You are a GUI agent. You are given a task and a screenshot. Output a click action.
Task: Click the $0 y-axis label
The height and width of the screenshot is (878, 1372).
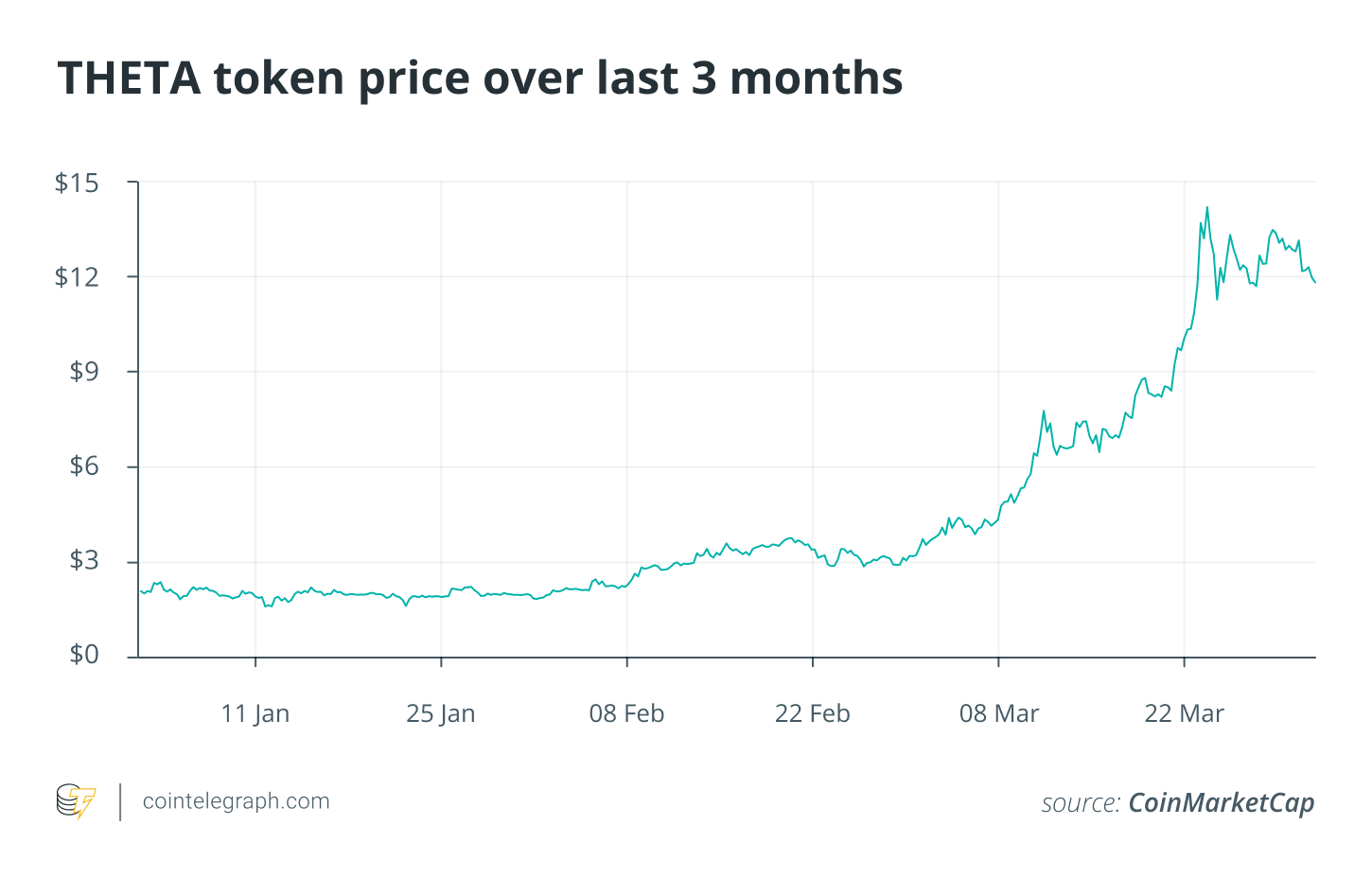click(x=83, y=655)
